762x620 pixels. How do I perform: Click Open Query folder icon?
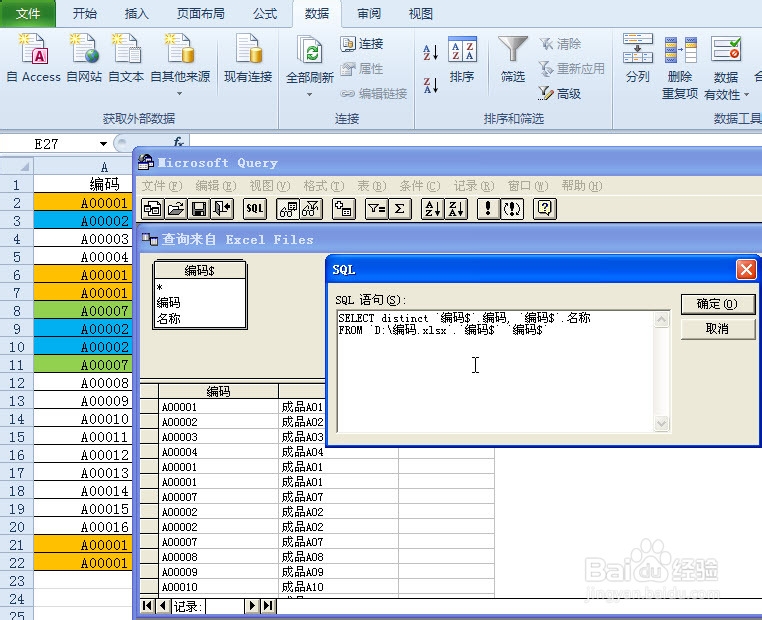(176, 209)
